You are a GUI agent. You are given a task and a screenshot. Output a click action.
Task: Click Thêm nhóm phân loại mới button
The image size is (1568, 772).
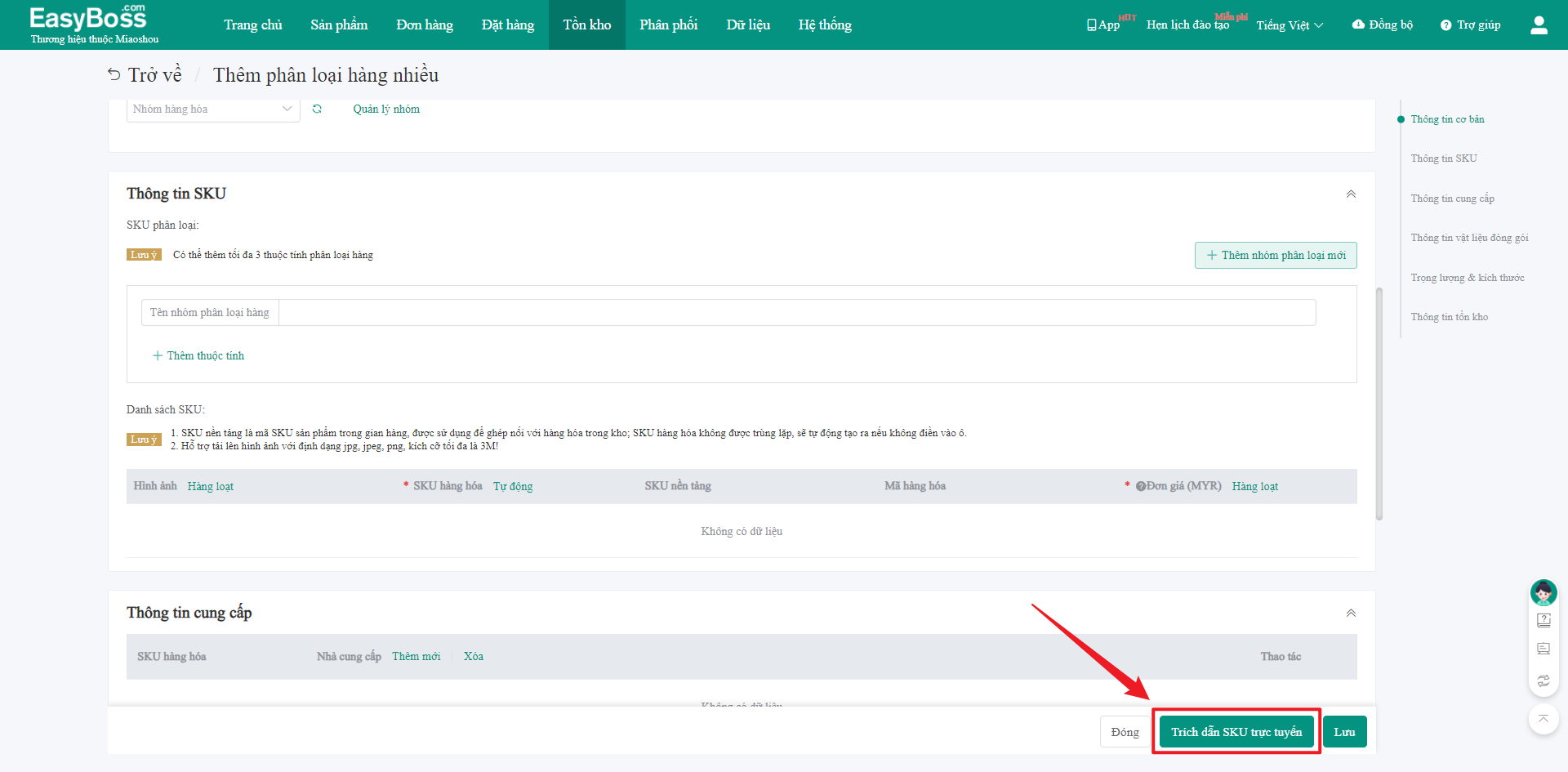tap(1276, 255)
